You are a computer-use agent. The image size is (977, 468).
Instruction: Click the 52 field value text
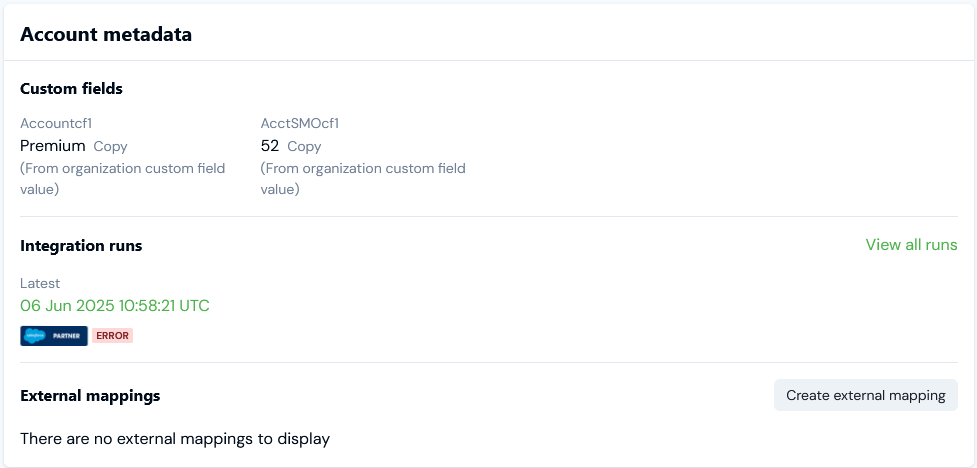click(269, 146)
